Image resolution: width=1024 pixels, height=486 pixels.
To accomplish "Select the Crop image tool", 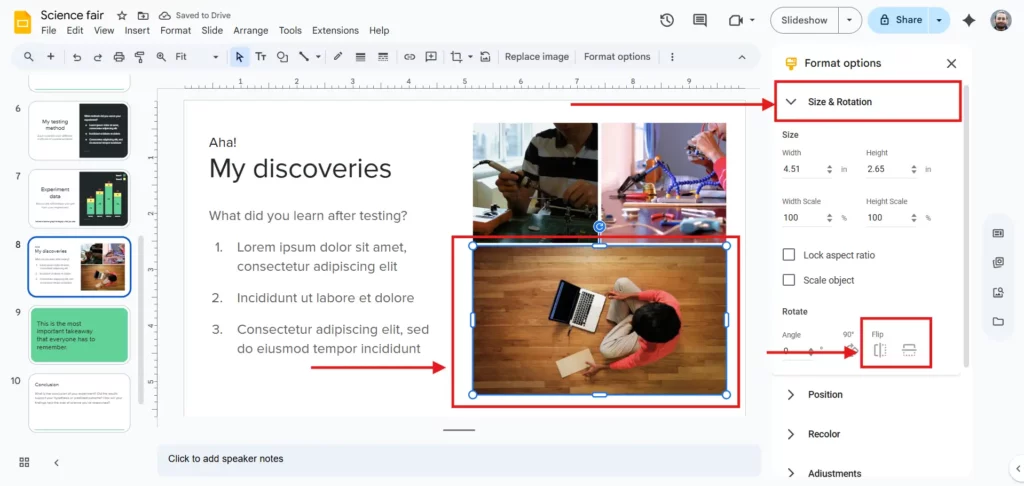I will (457, 57).
